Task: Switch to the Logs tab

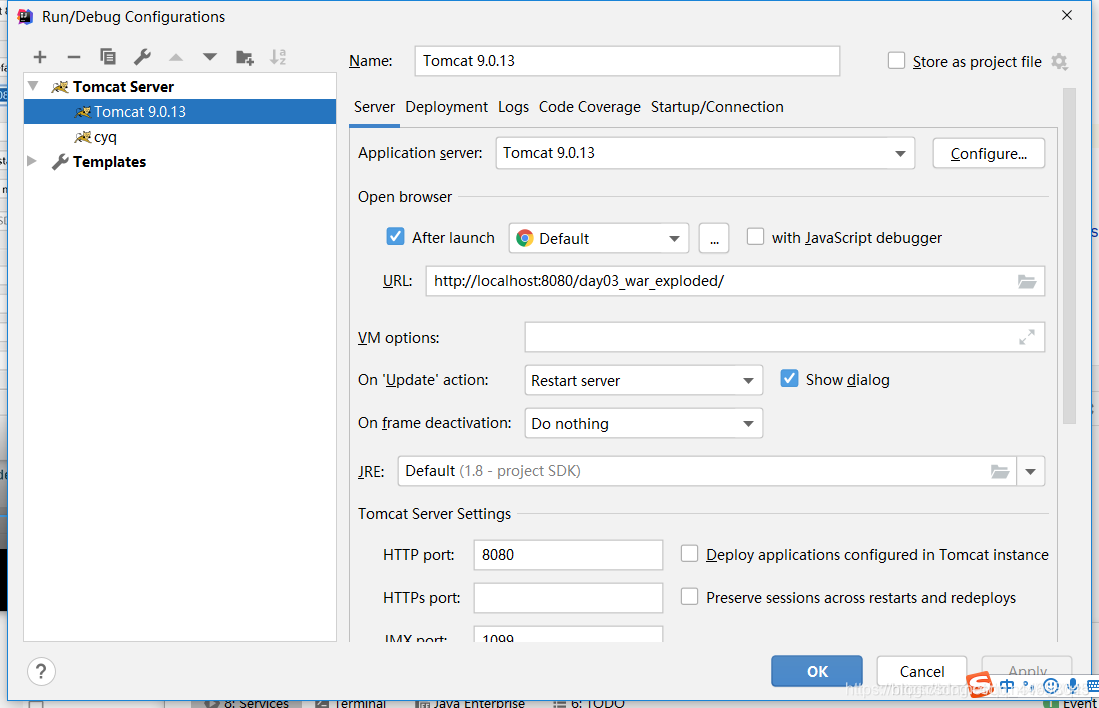Action: pyautogui.click(x=514, y=107)
